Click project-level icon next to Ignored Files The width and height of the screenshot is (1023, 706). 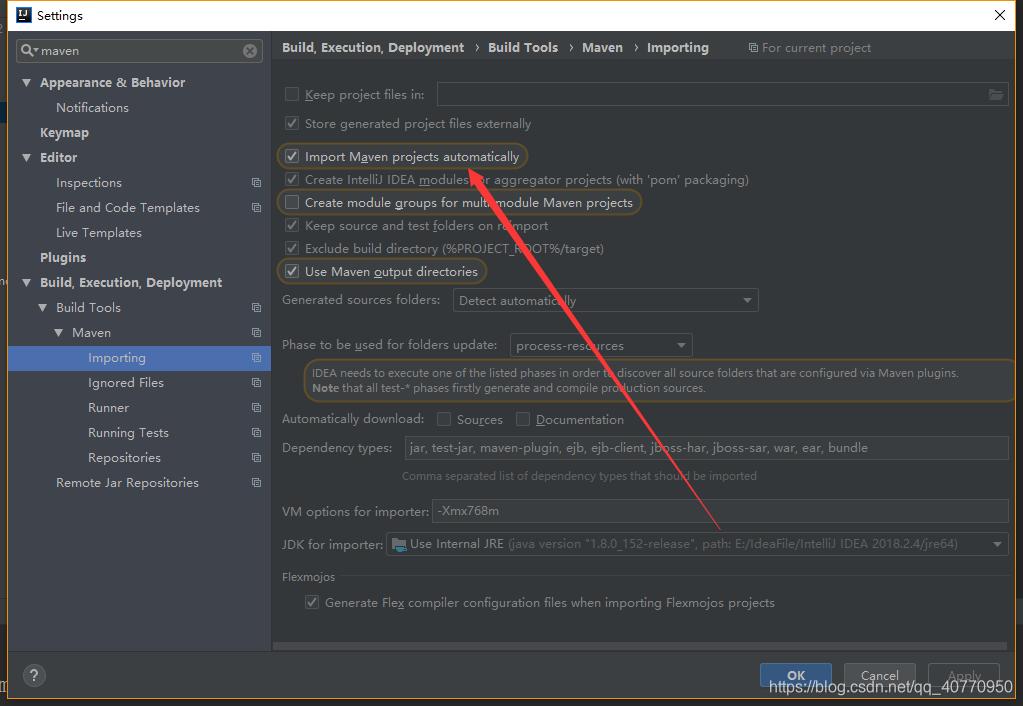[256, 382]
